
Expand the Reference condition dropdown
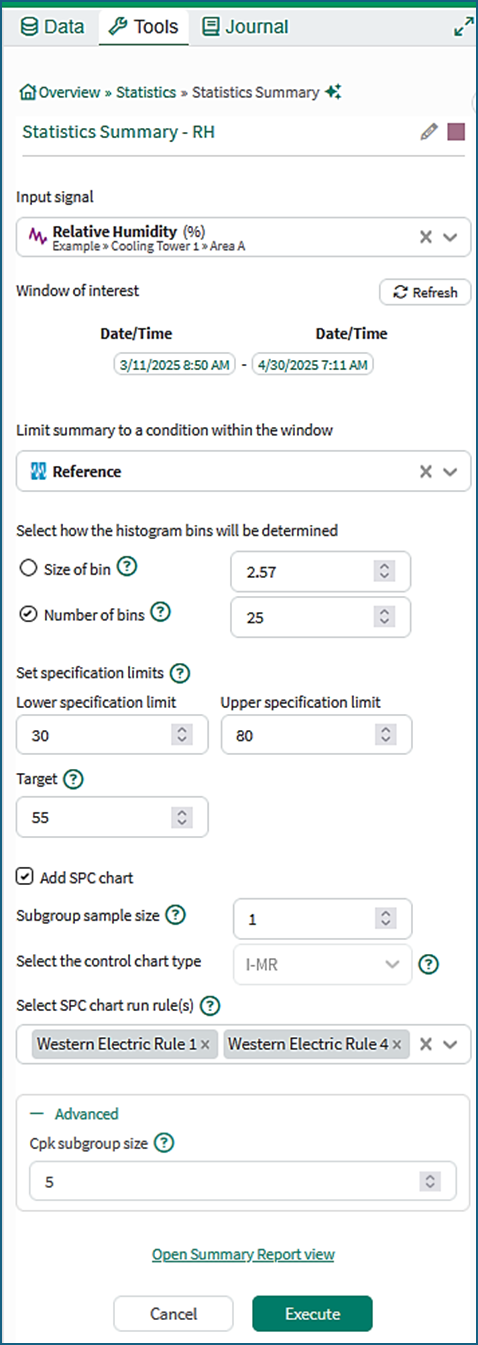(x=450, y=471)
